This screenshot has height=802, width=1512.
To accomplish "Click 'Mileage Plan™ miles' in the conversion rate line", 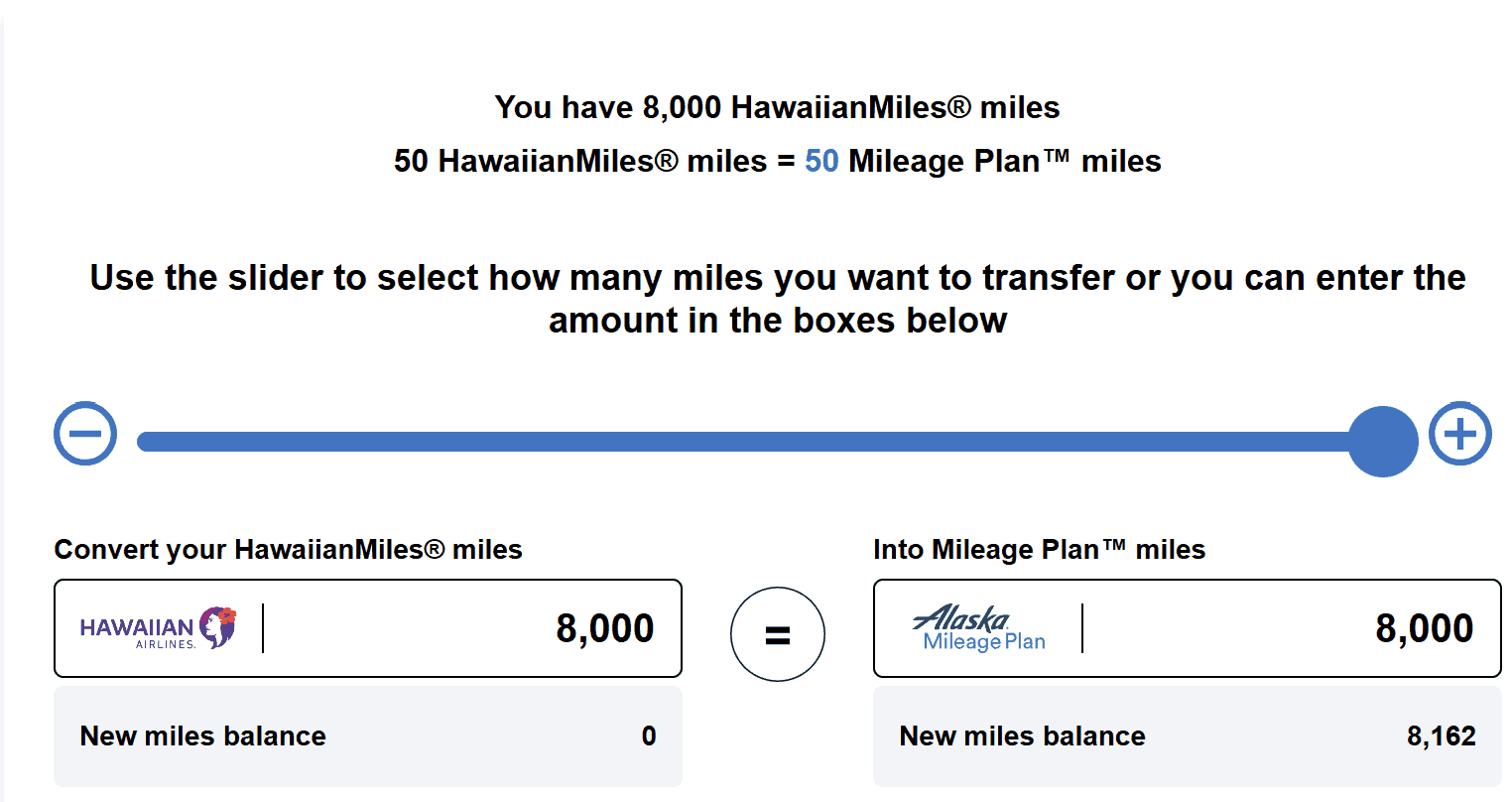I will coord(1004,161).
